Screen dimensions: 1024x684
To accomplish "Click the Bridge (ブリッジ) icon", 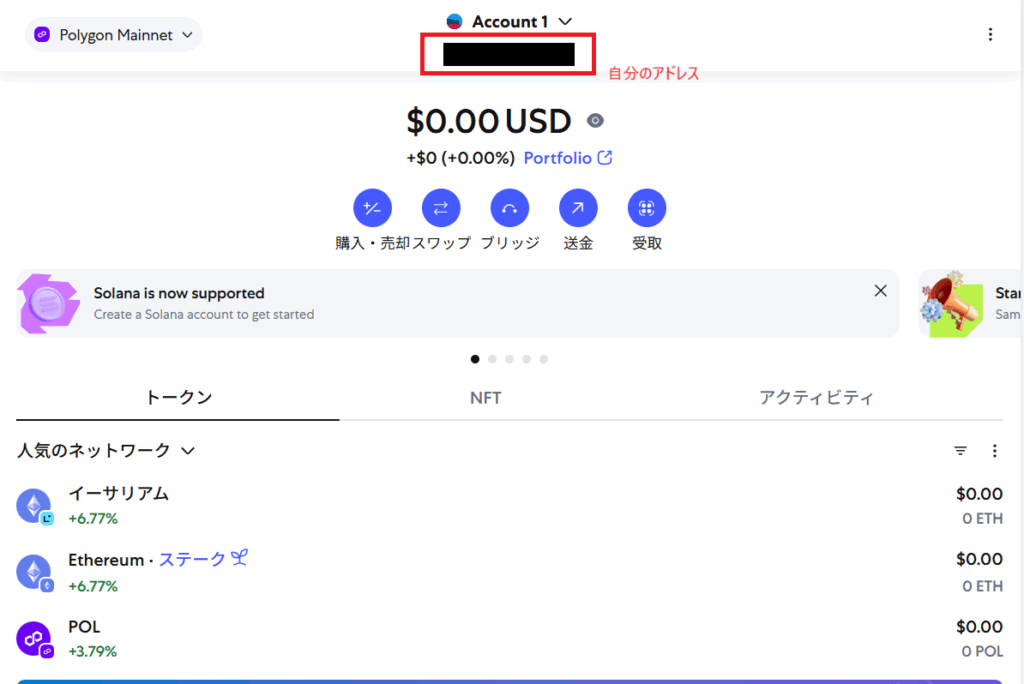I will click(509, 208).
